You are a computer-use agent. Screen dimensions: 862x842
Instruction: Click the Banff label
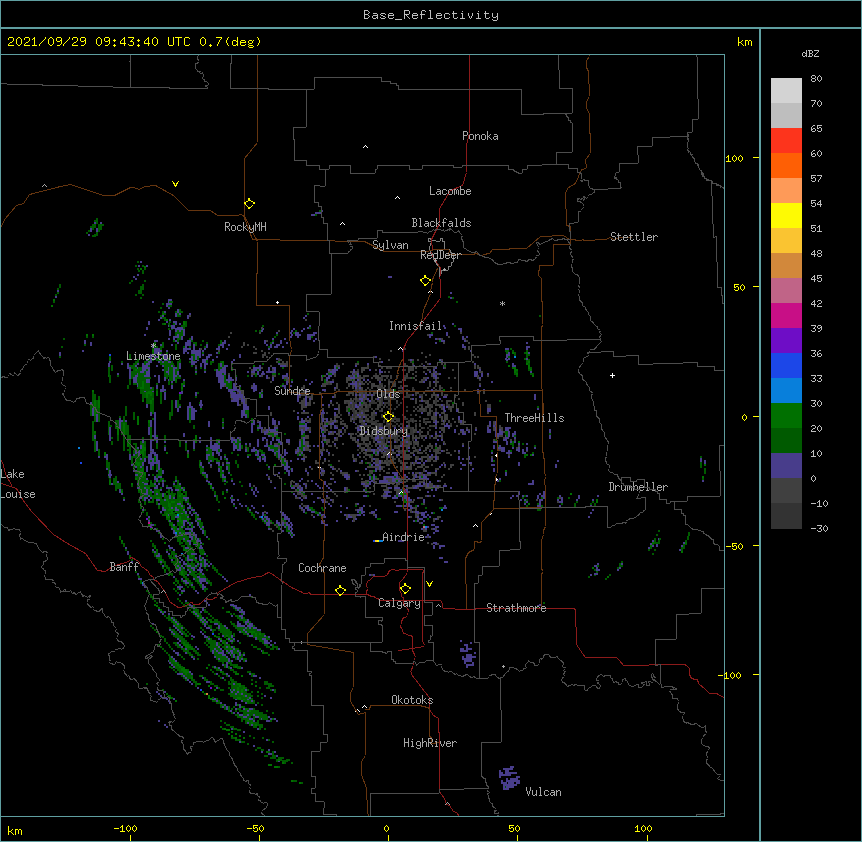click(124, 567)
